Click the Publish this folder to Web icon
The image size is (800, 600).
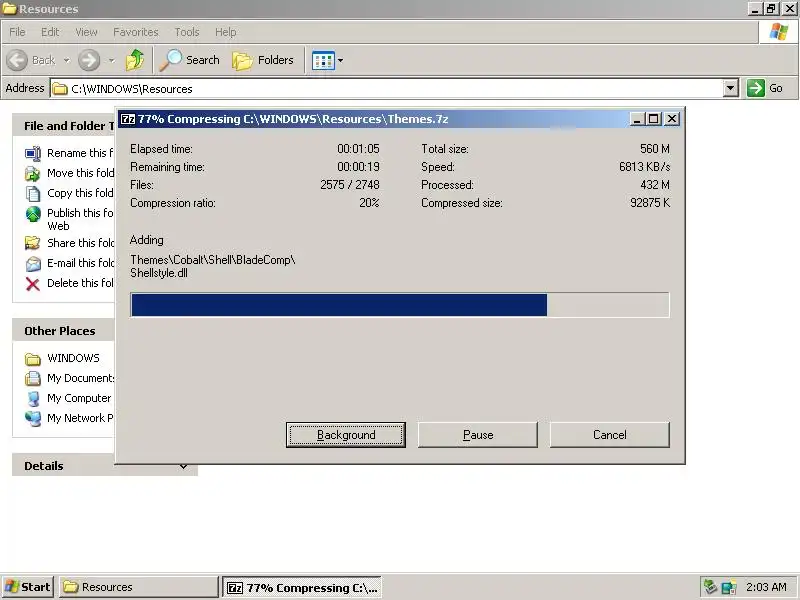pos(33,214)
